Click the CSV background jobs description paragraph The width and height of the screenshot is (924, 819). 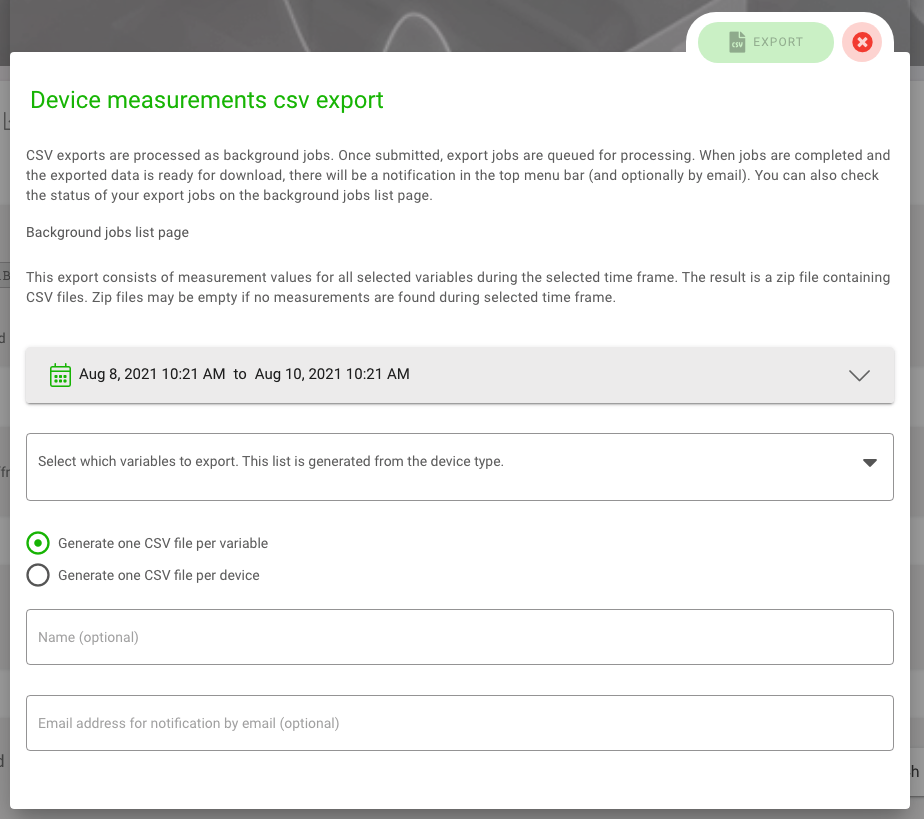coord(457,175)
